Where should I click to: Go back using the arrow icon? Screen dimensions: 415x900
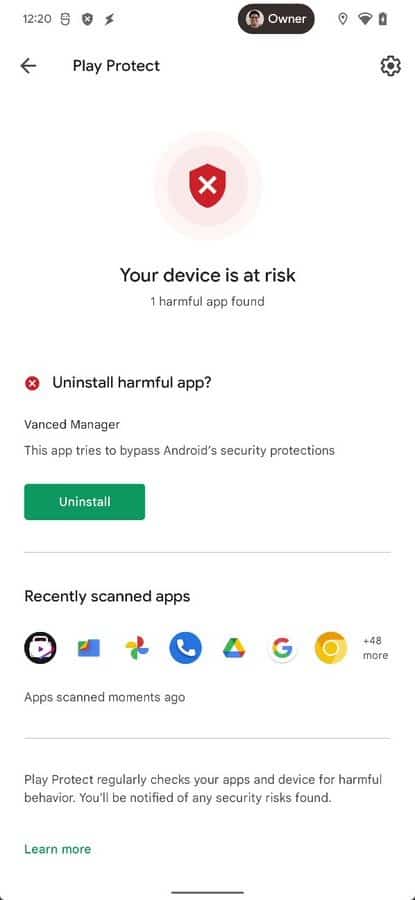point(28,66)
